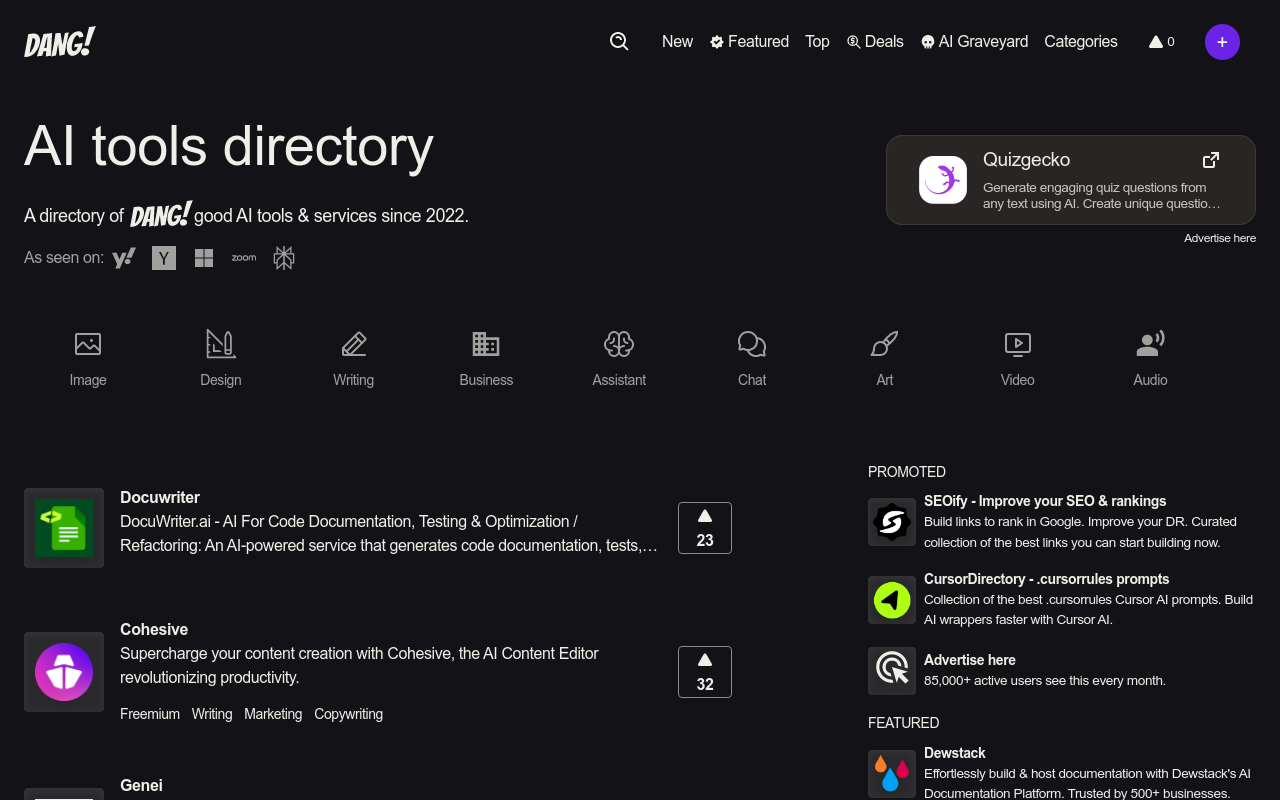Image resolution: width=1280 pixels, height=800 pixels.
Task: Open the Quizgecko external link icon
Action: (x=1211, y=160)
